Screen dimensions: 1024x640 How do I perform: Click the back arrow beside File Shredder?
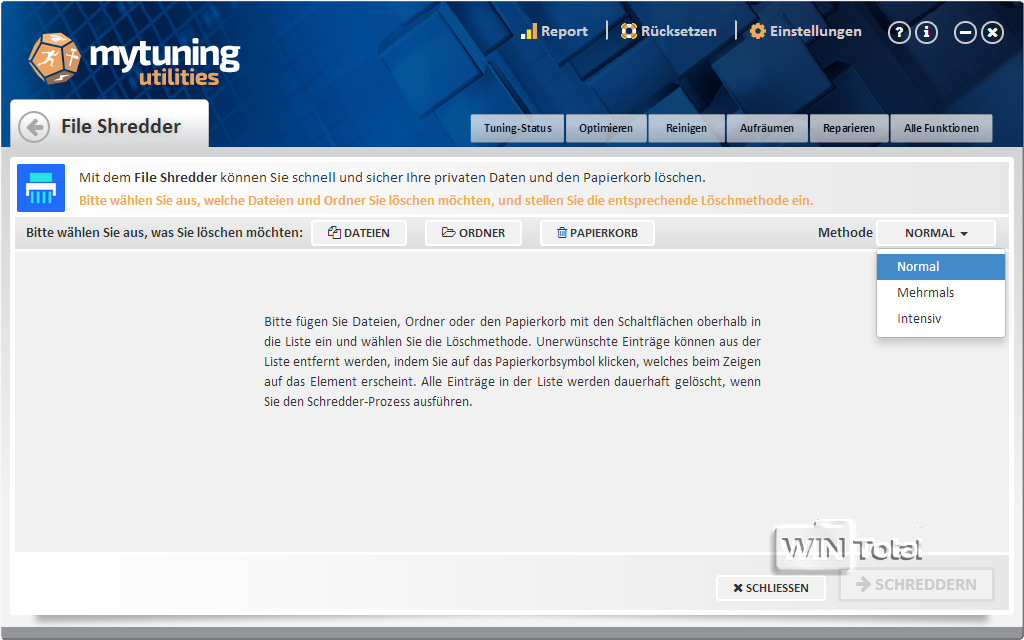point(34,127)
